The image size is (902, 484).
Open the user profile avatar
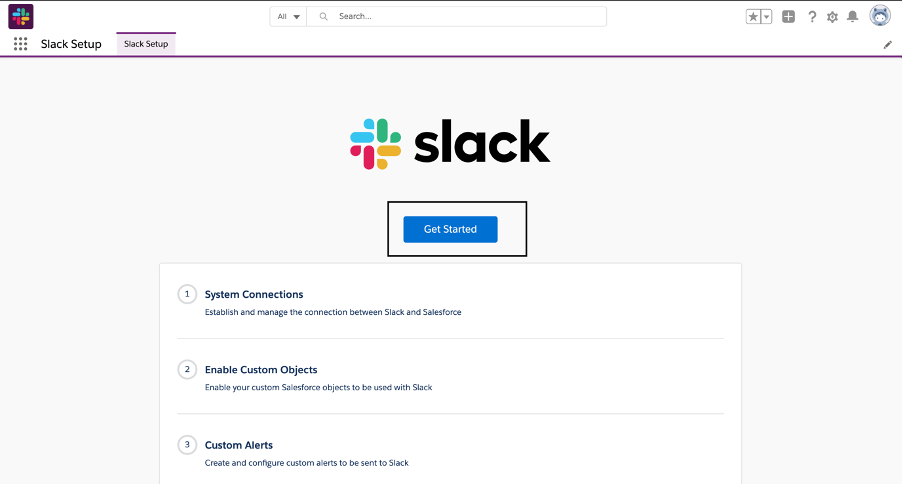(x=880, y=16)
